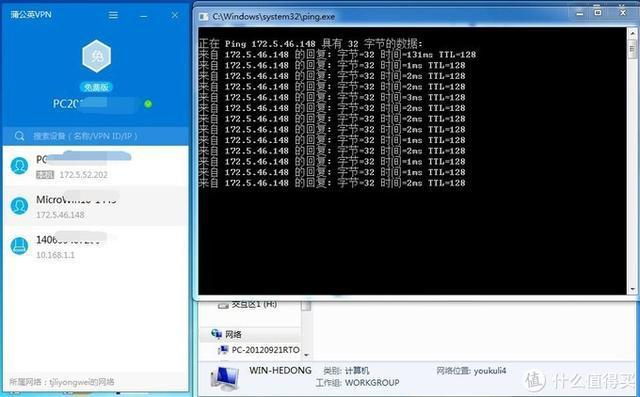Click console scrollbar up arrow

633,33
